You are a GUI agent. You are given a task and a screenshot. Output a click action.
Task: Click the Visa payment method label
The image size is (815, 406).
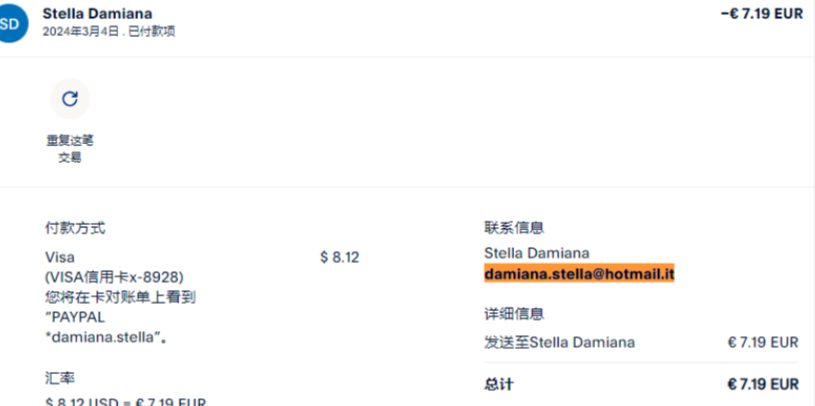[x=60, y=257]
